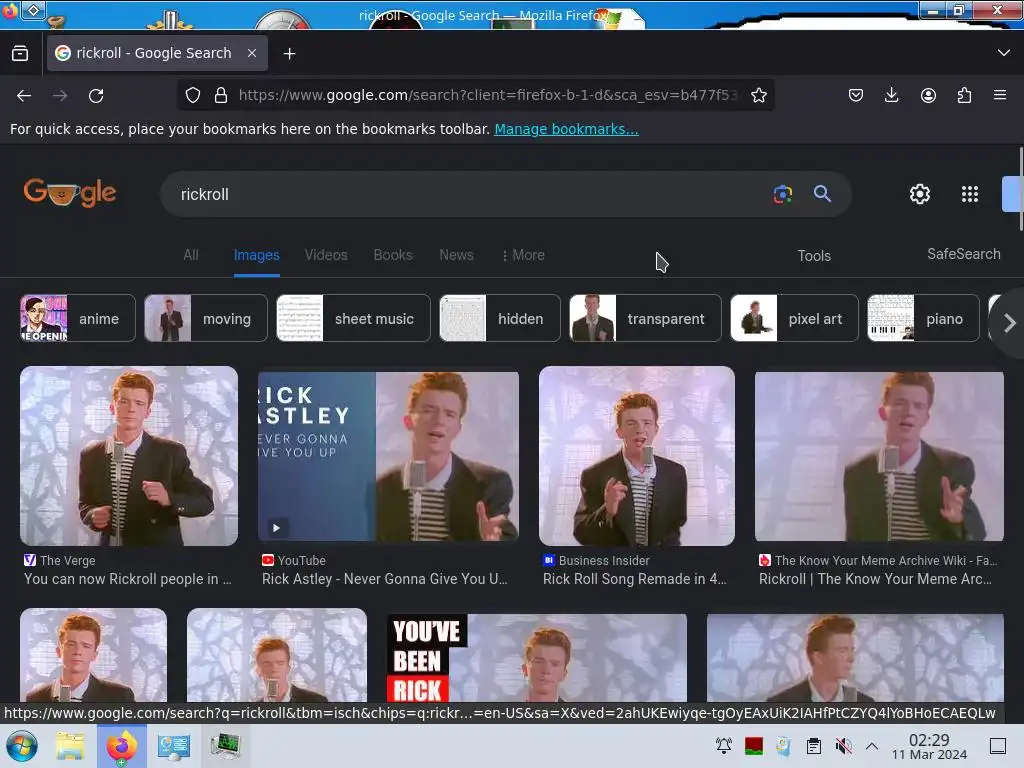This screenshot has height=768, width=1024.
Task: Expand hidden tray icons arrow
Action: pyautogui.click(x=872, y=746)
